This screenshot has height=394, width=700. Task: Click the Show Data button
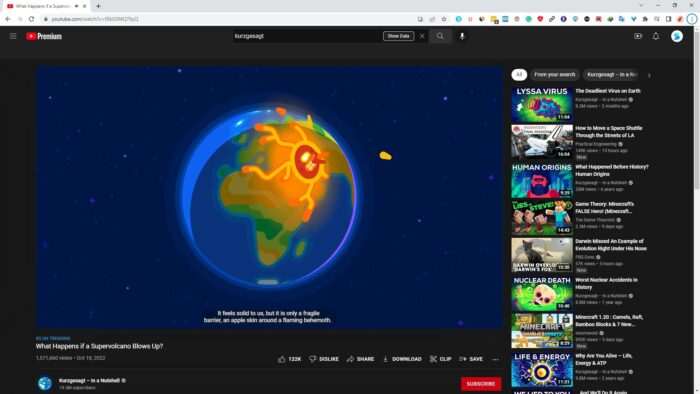pyautogui.click(x=398, y=36)
